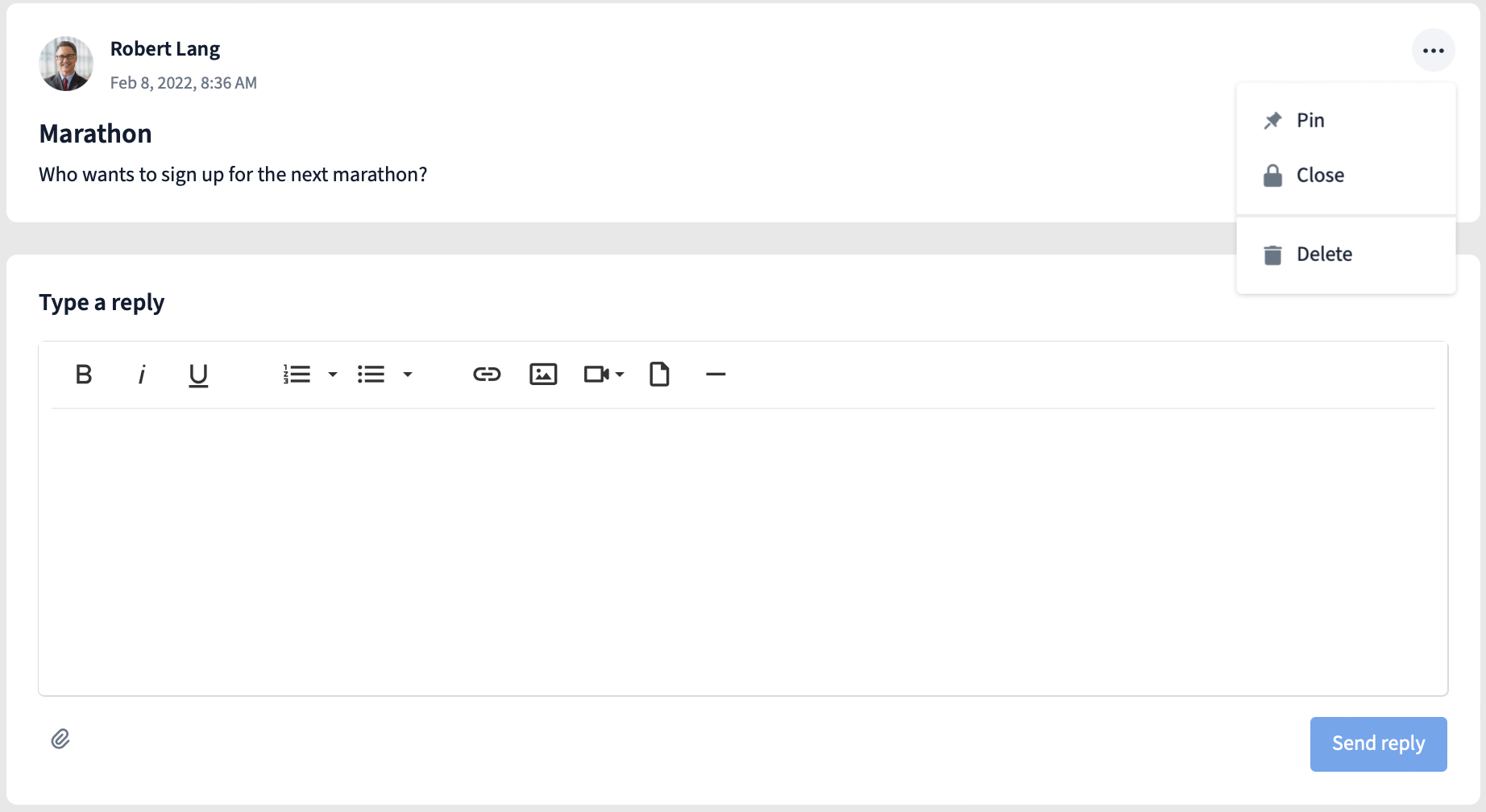Open the video options dropdown arrow
Viewport: 1486px width, 812px height.
(620, 375)
